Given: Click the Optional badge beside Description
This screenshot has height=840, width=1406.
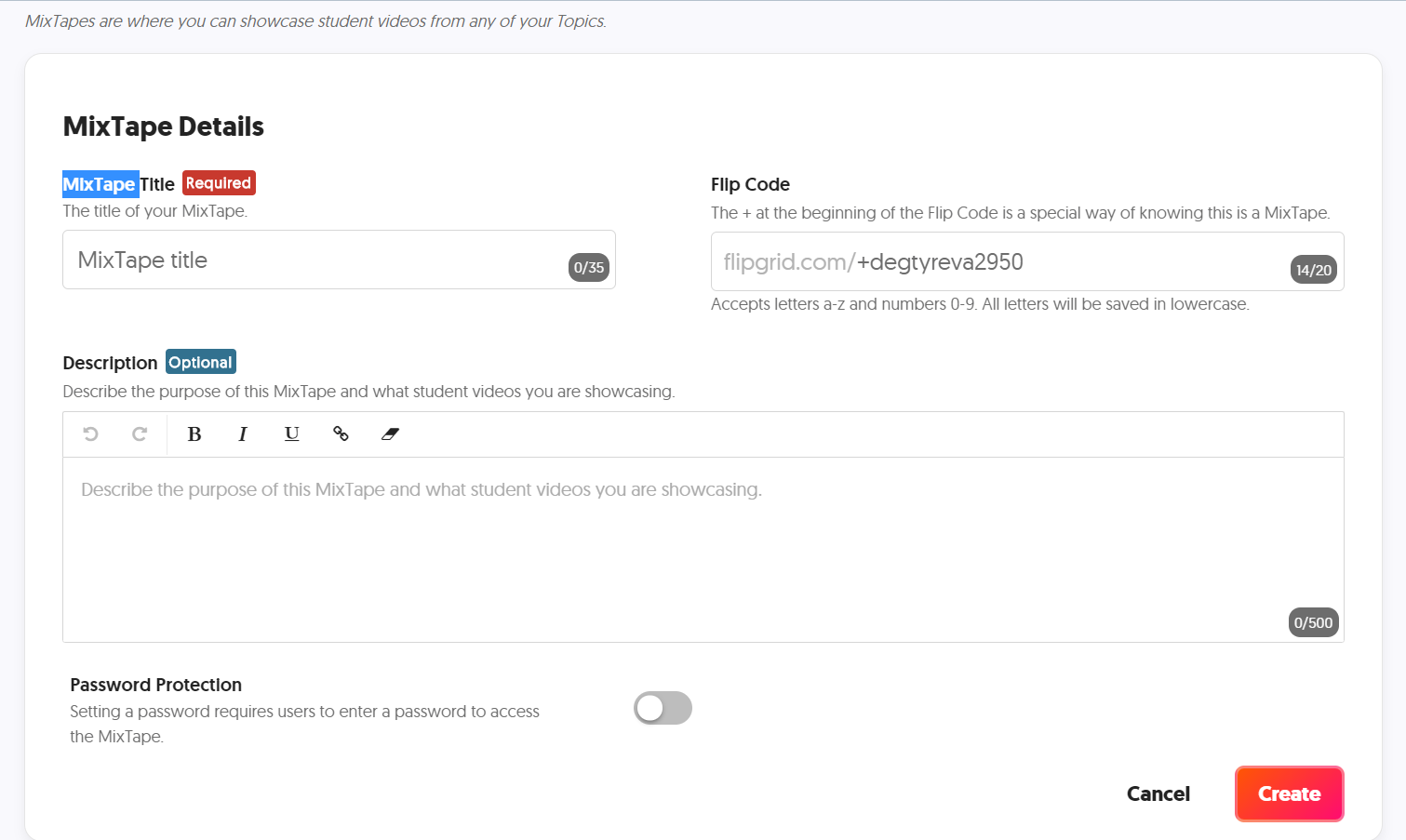Looking at the screenshot, I should click(x=201, y=362).
